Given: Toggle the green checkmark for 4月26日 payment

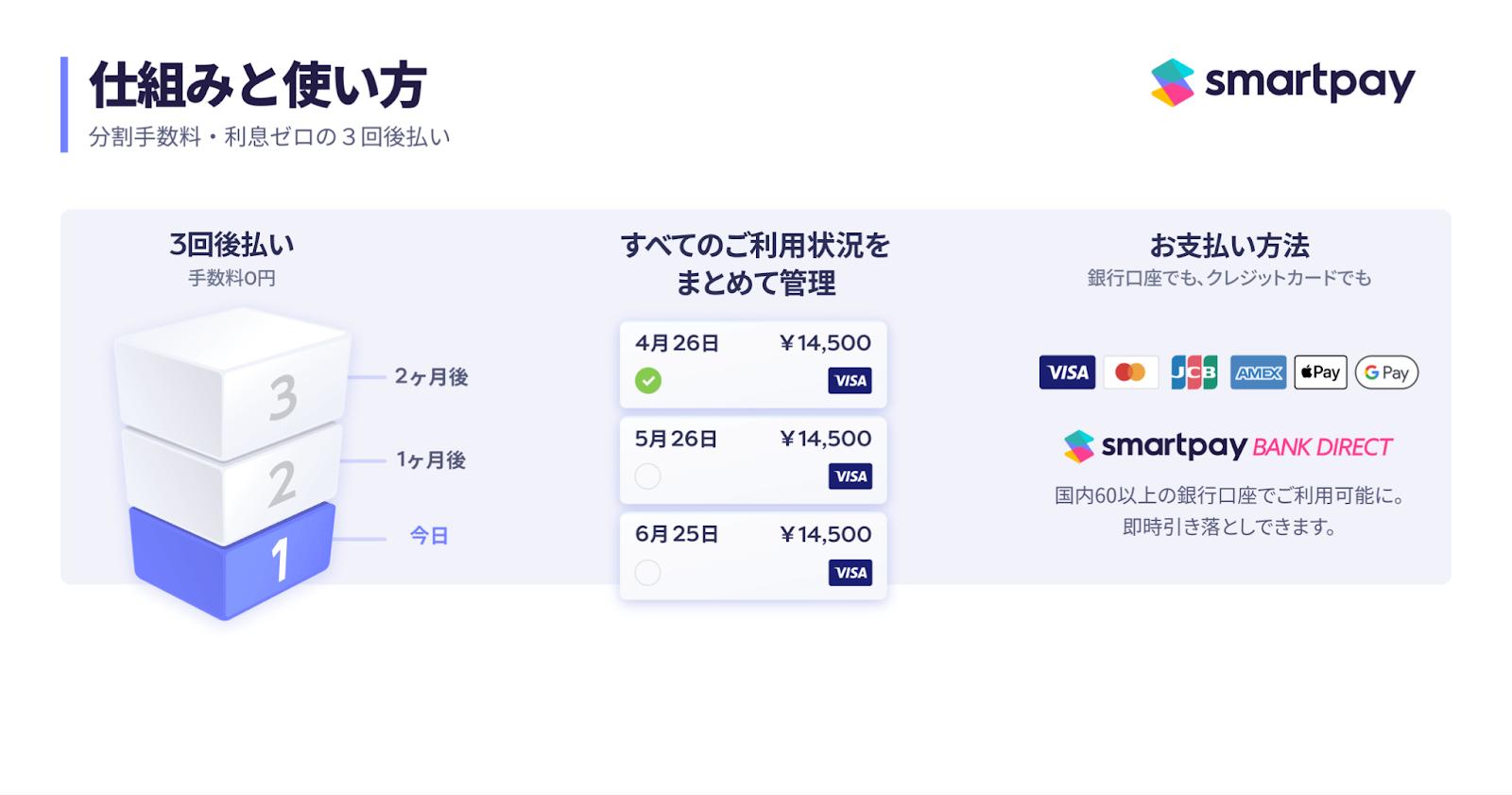Looking at the screenshot, I should pyautogui.click(x=648, y=381).
